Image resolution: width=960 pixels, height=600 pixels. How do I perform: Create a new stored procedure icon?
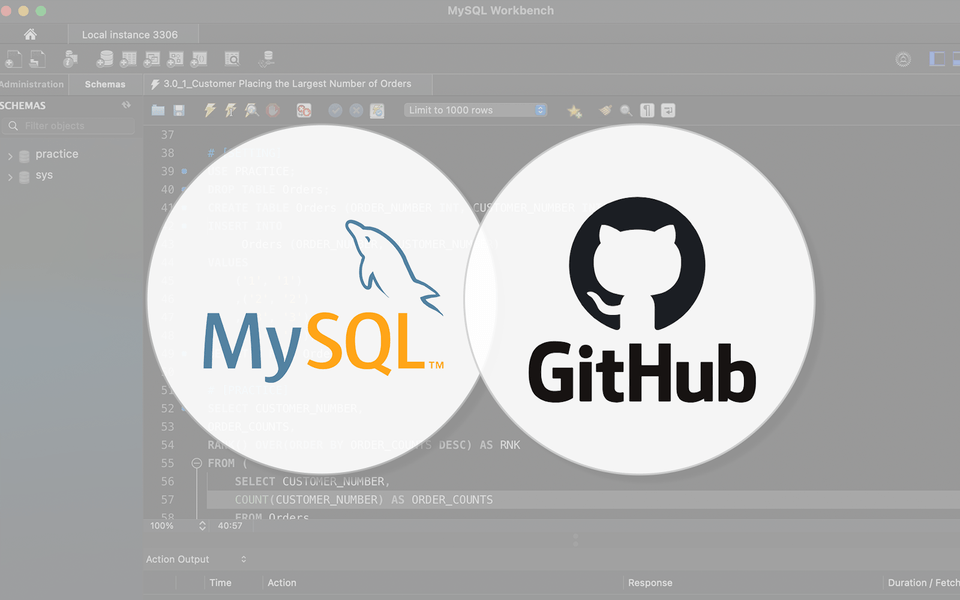tap(175, 59)
